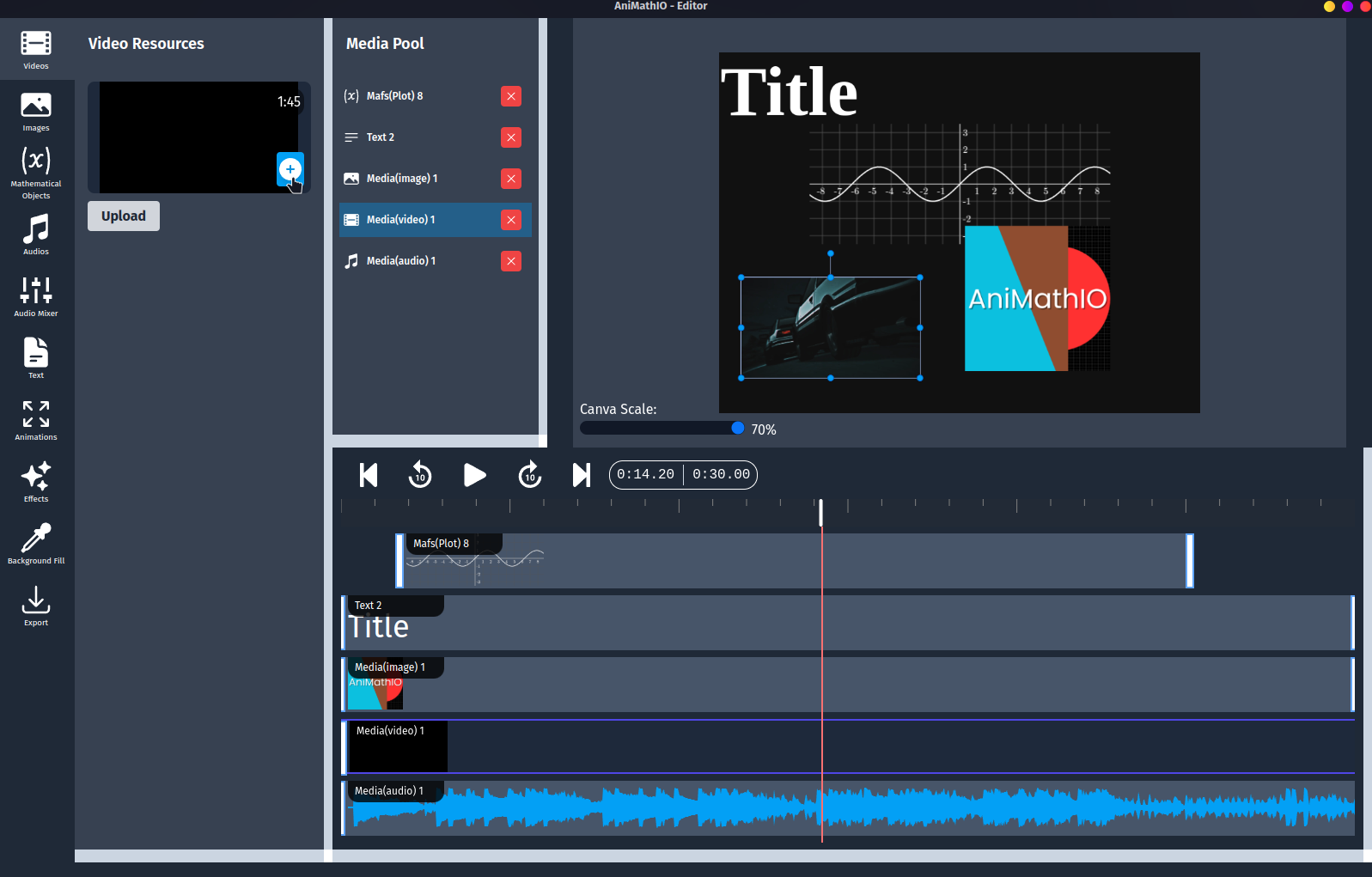This screenshot has height=877, width=1372.
Task: Open Mathematical Objects panel
Action: [36, 173]
